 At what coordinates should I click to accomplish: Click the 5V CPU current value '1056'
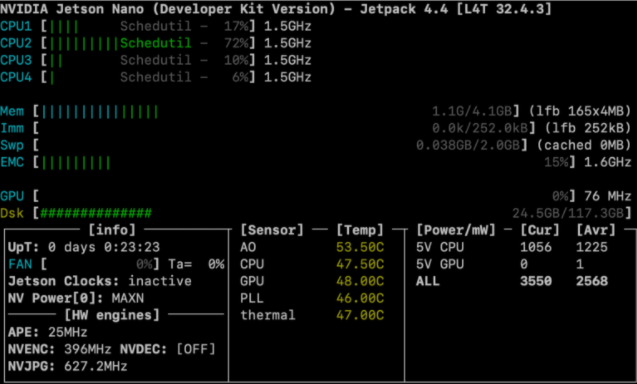pos(536,247)
